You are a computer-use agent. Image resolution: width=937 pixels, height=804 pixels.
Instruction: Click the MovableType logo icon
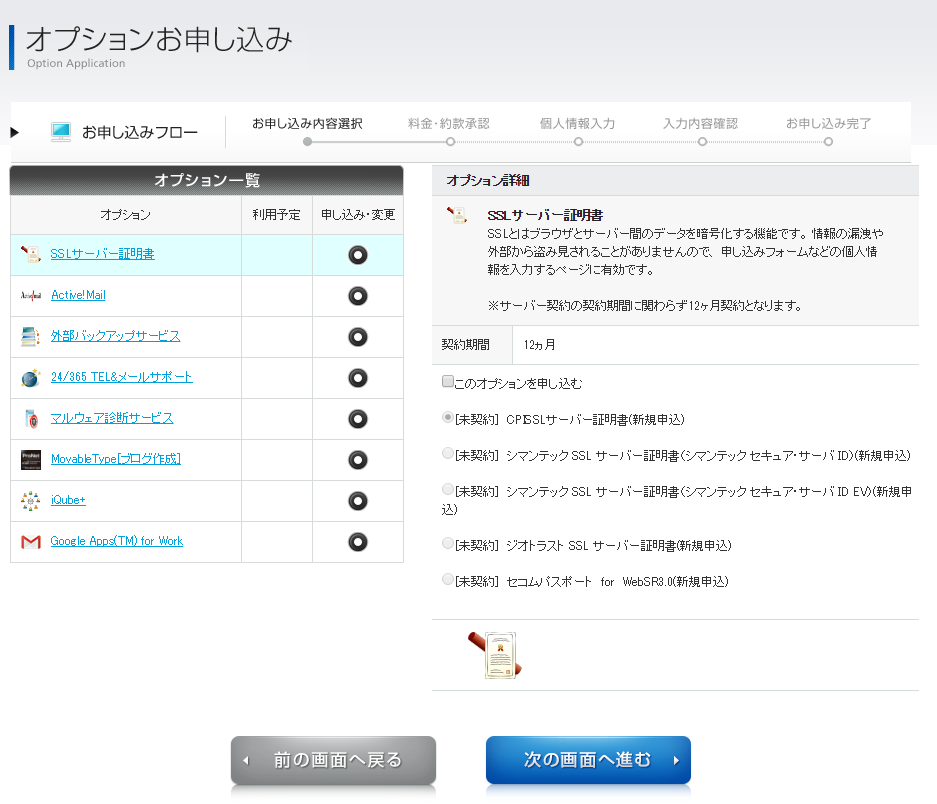pos(30,460)
